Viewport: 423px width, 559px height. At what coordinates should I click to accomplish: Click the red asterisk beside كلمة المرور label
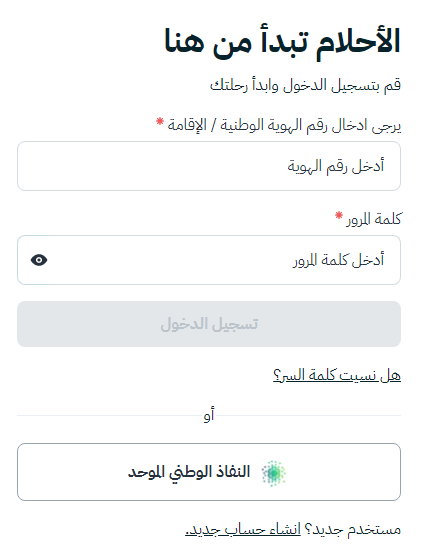pyautogui.click(x=339, y=215)
